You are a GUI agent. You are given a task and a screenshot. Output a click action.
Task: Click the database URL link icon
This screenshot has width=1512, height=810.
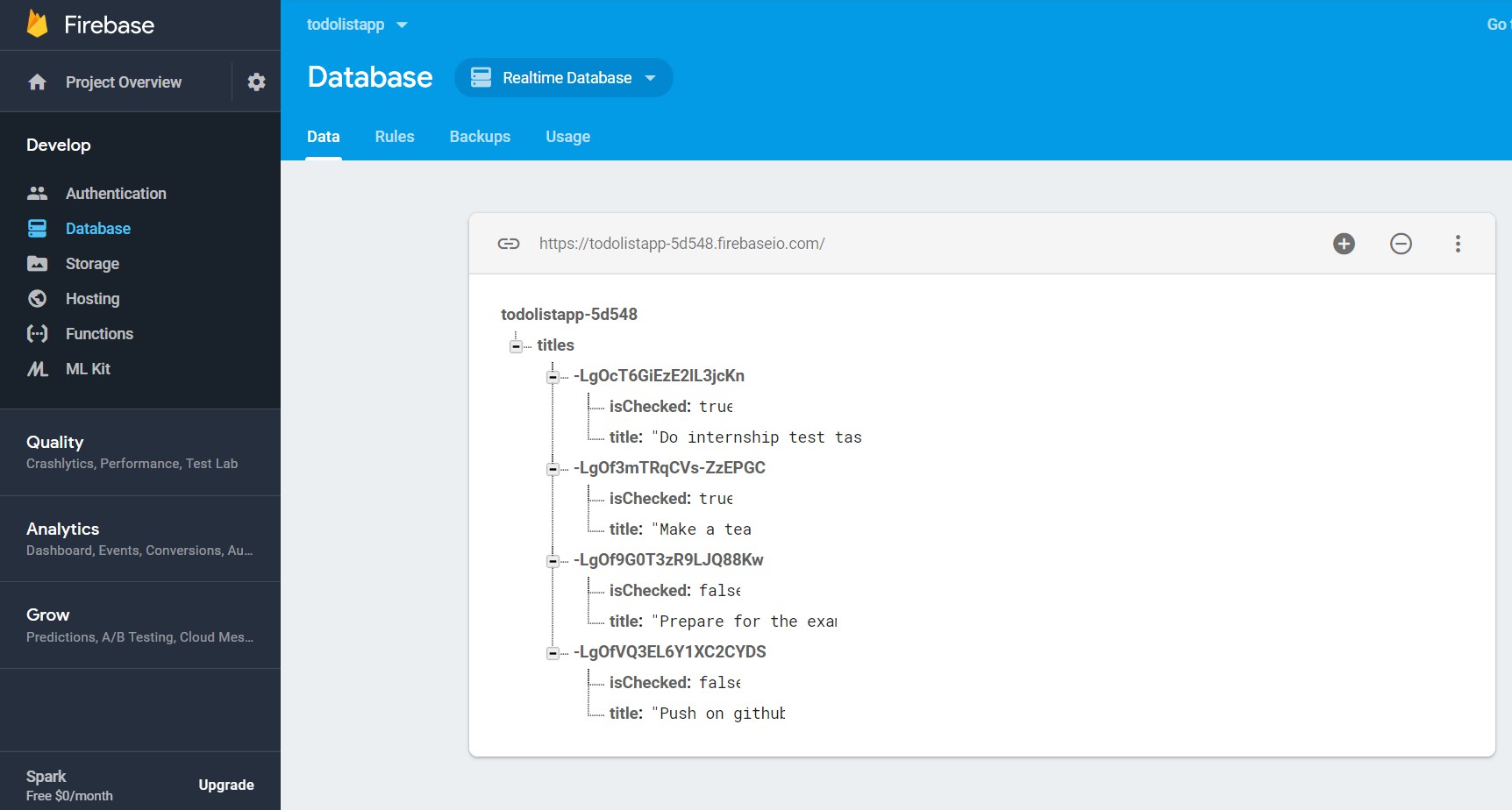(509, 244)
